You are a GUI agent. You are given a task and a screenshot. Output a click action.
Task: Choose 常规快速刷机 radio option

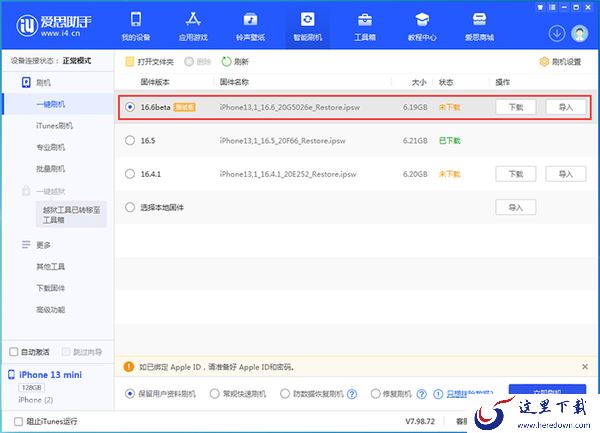click(x=214, y=394)
